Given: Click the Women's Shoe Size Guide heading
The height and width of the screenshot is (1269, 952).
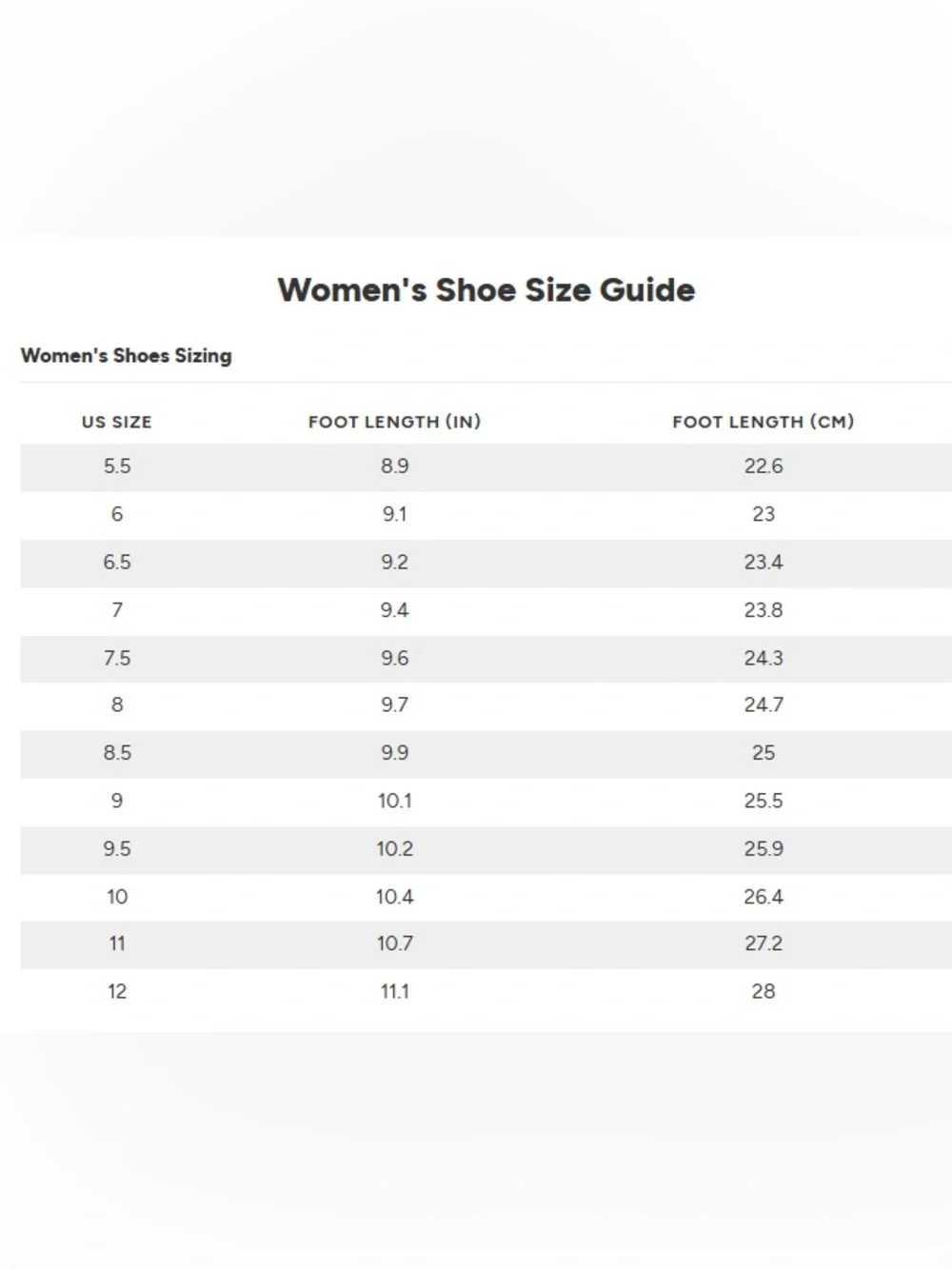Looking at the screenshot, I should tap(486, 289).
